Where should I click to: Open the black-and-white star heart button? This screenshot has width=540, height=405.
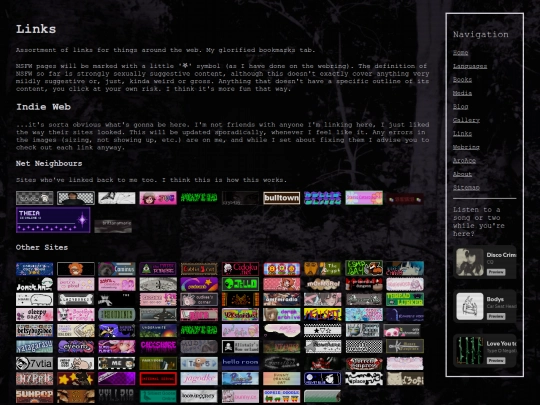coord(323,330)
